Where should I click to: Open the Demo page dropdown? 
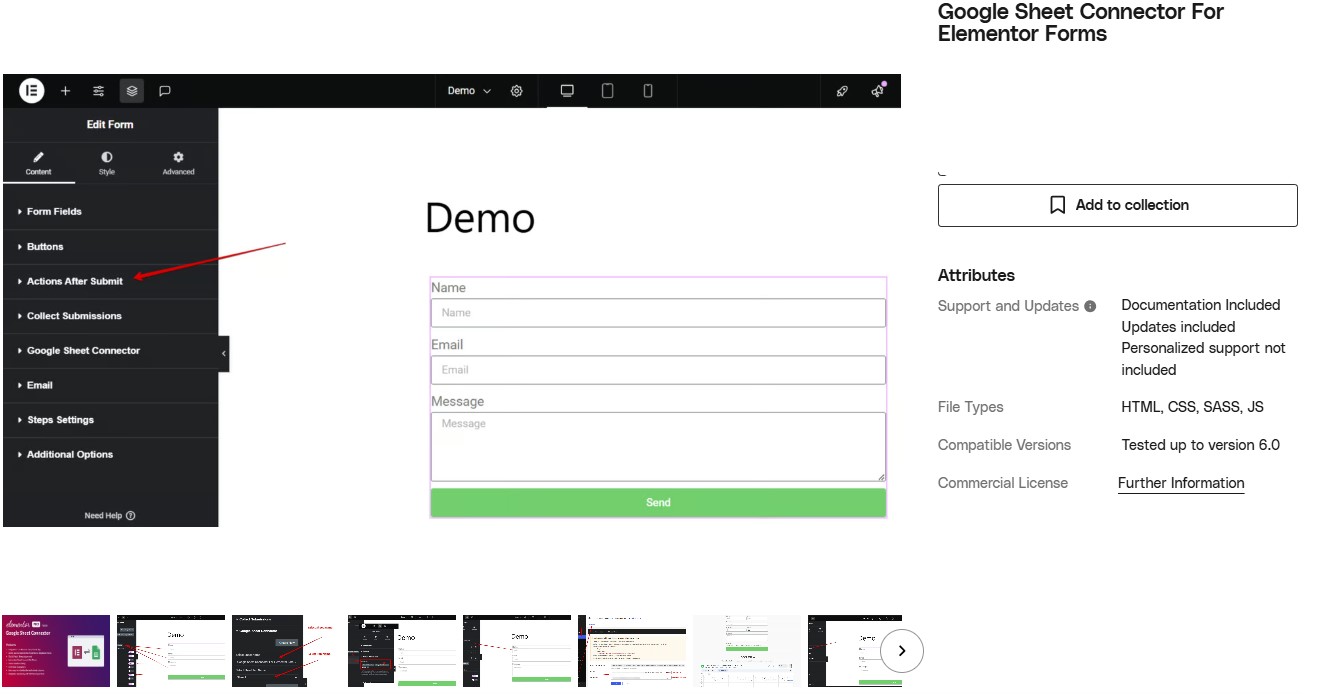tap(469, 91)
